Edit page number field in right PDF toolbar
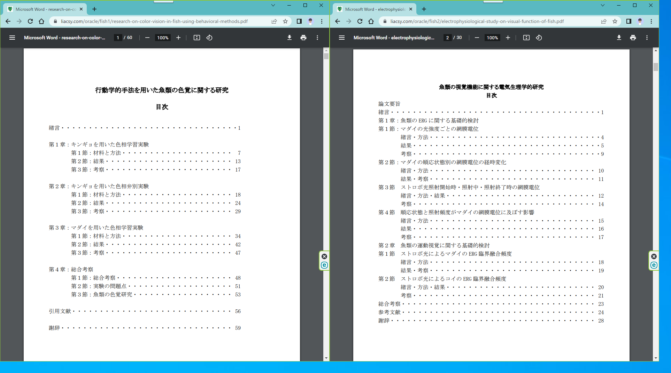This screenshot has width=671, height=373. [x=447, y=38]
